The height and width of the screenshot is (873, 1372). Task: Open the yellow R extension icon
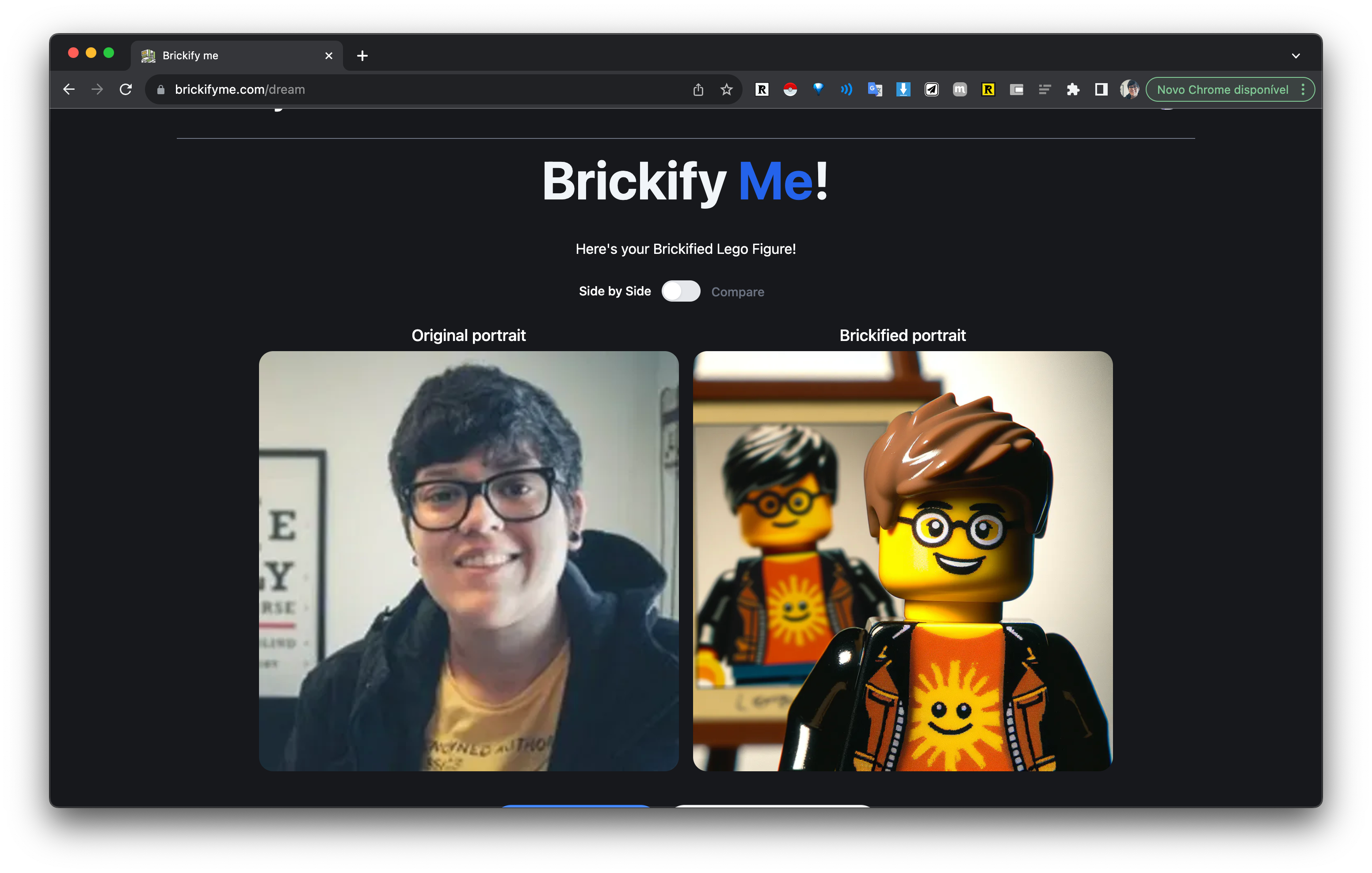click(x=988, y=89)
